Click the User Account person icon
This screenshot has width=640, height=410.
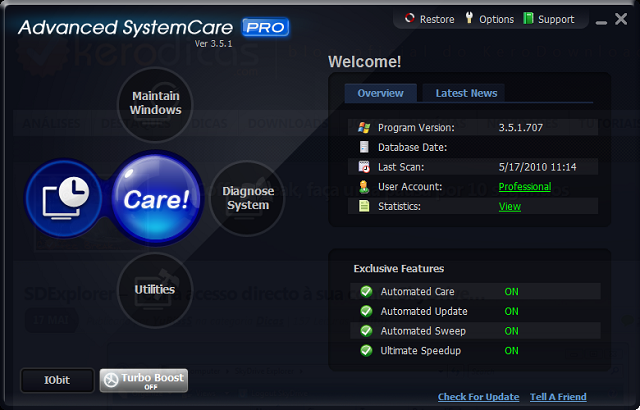click(364, 187)
